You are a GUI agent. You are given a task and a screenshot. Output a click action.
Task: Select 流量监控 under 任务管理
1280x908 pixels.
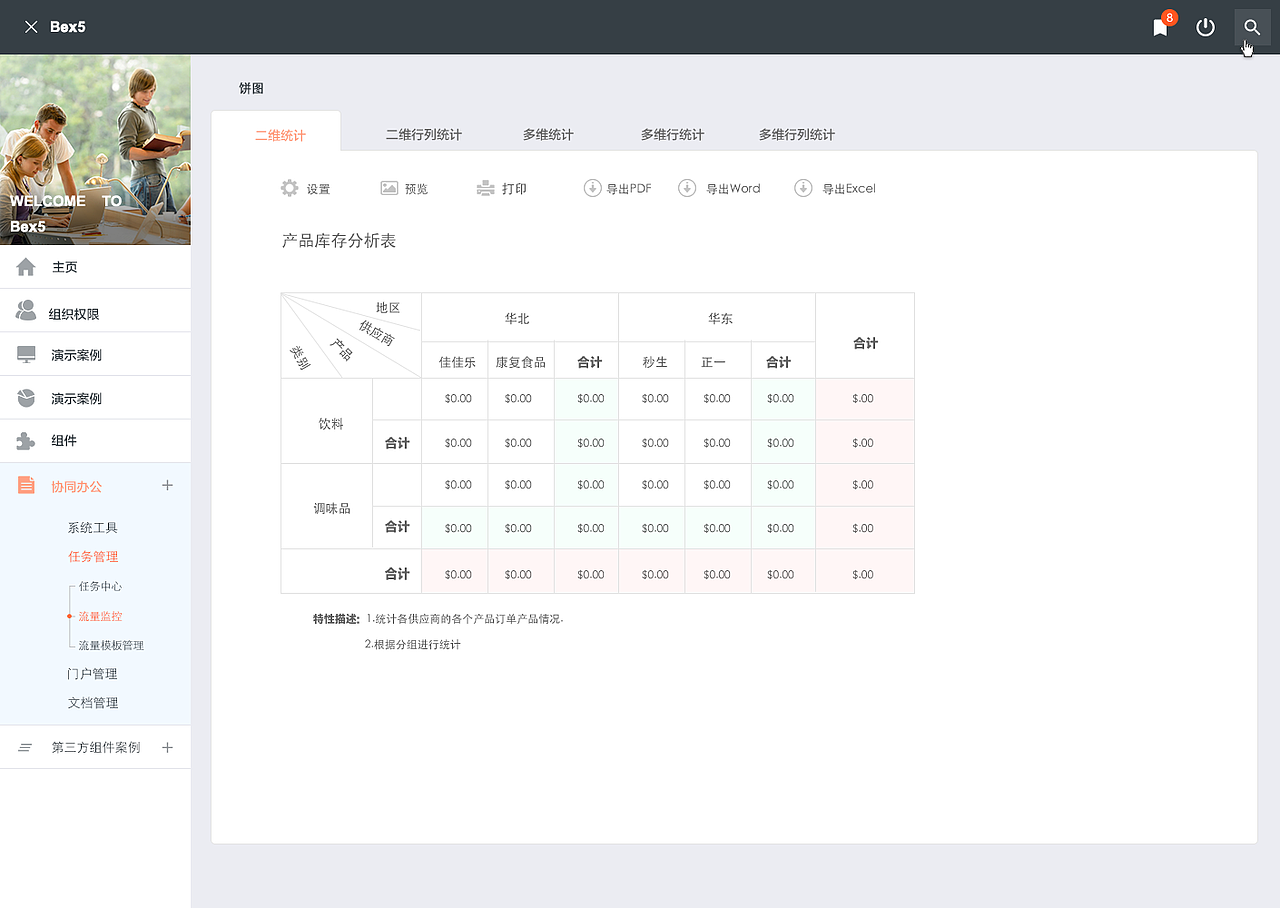point(100,616)
